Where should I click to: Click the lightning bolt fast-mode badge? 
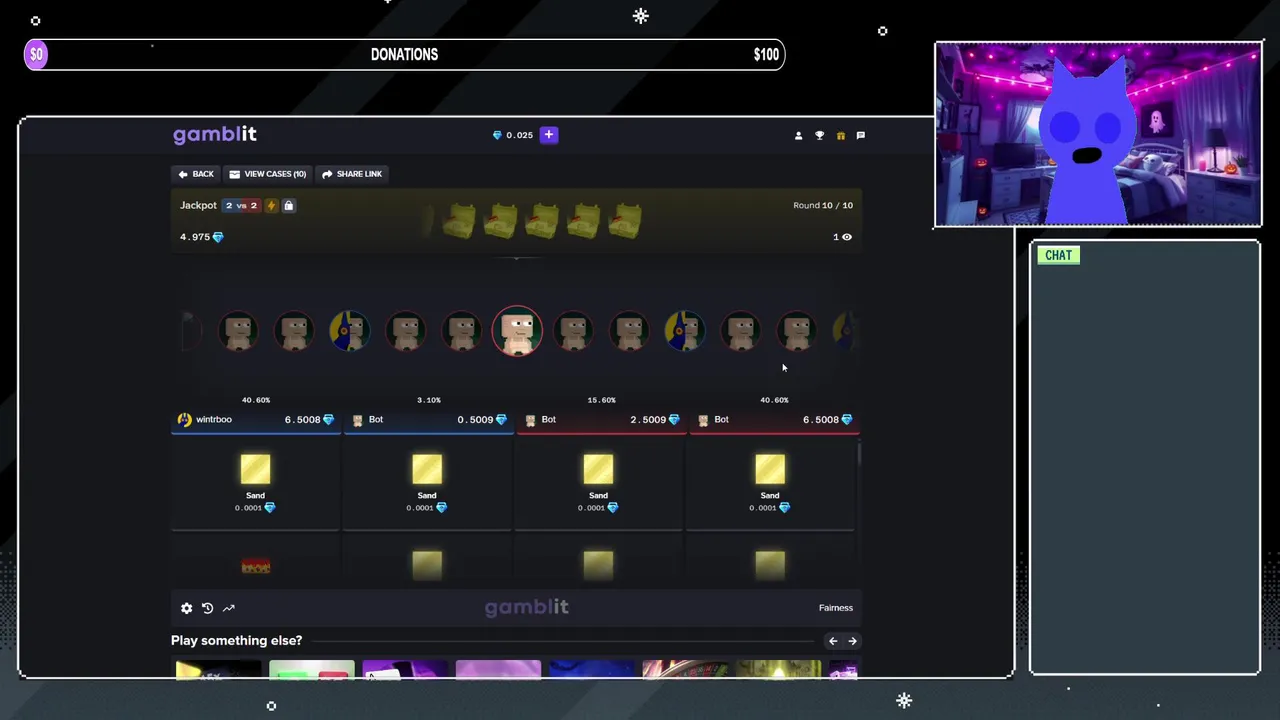pos(270,206)
